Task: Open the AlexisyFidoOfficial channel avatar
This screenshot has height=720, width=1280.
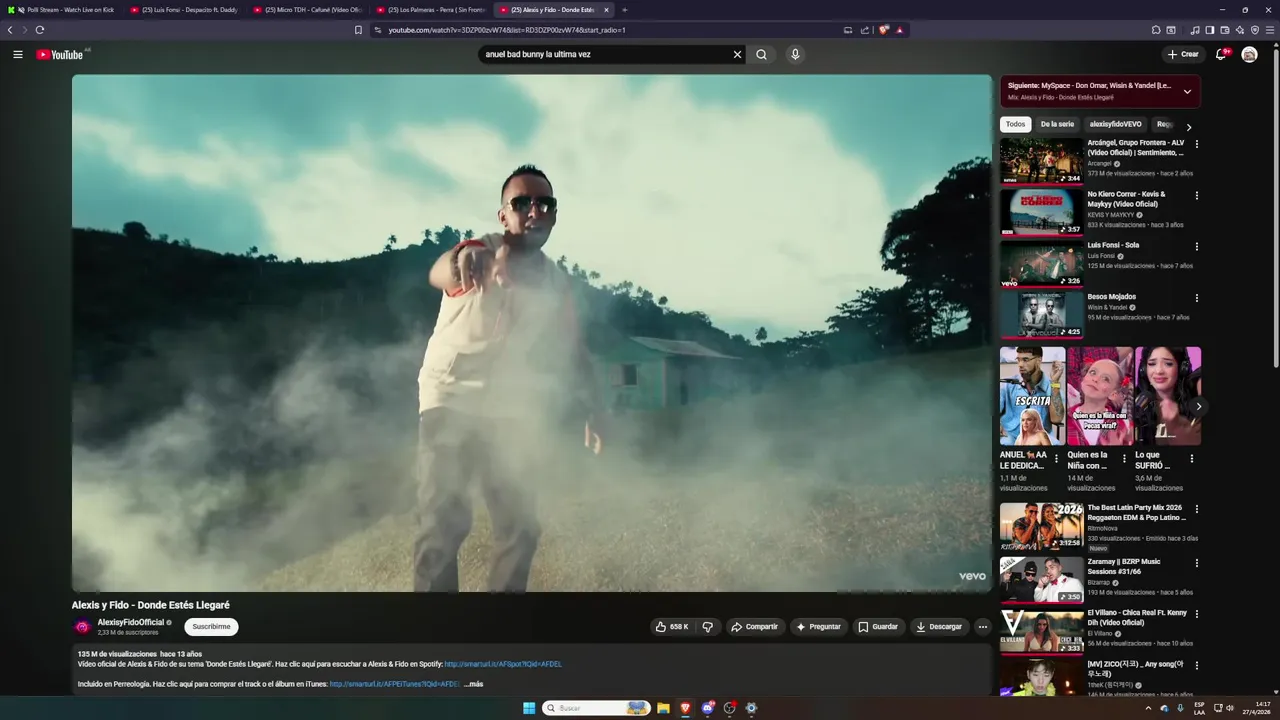Action: pos(83,627)
